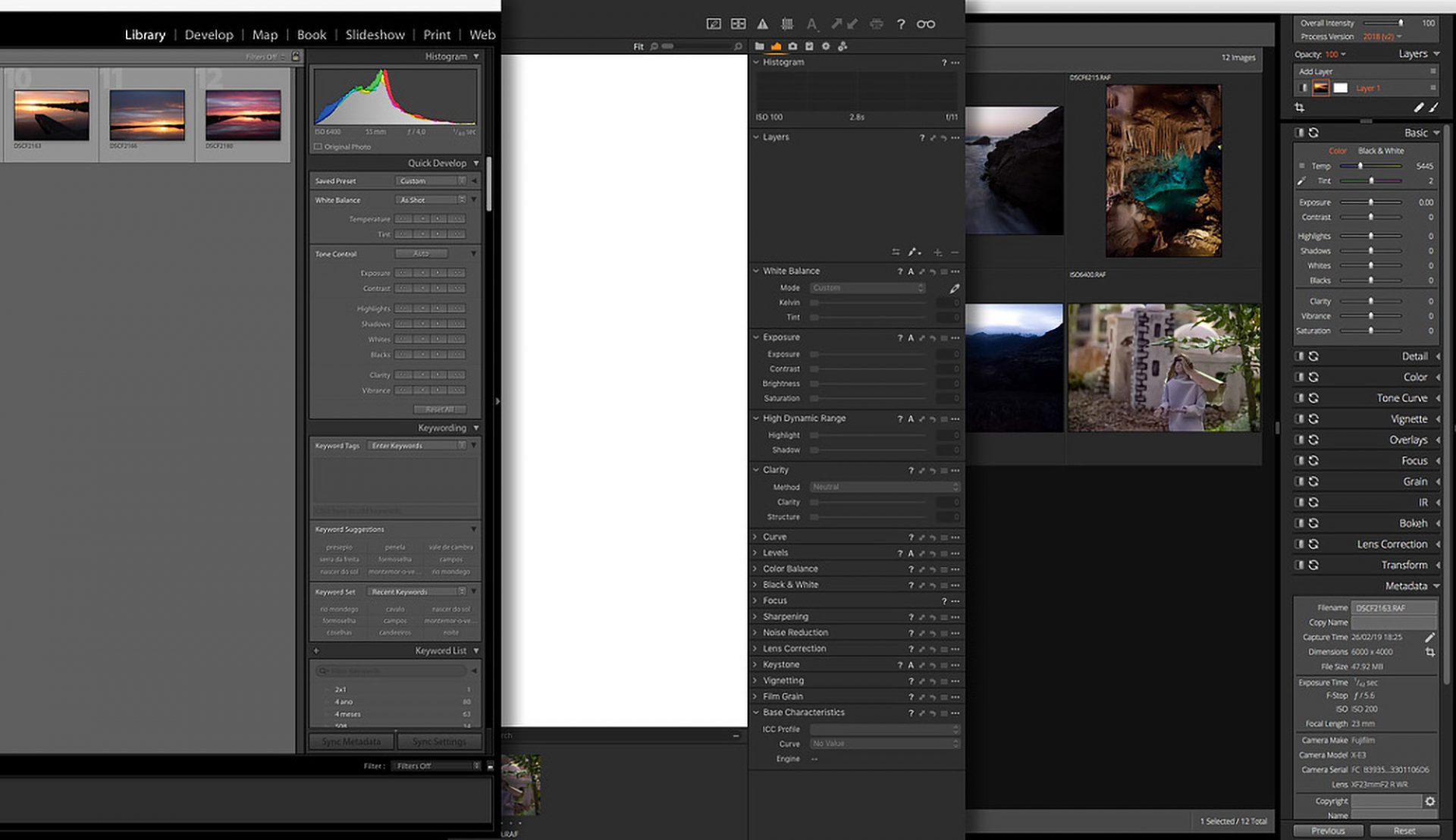Click the Reset button in ON1
This screenshot has width=1456, height=840.
pos(1404,831)
